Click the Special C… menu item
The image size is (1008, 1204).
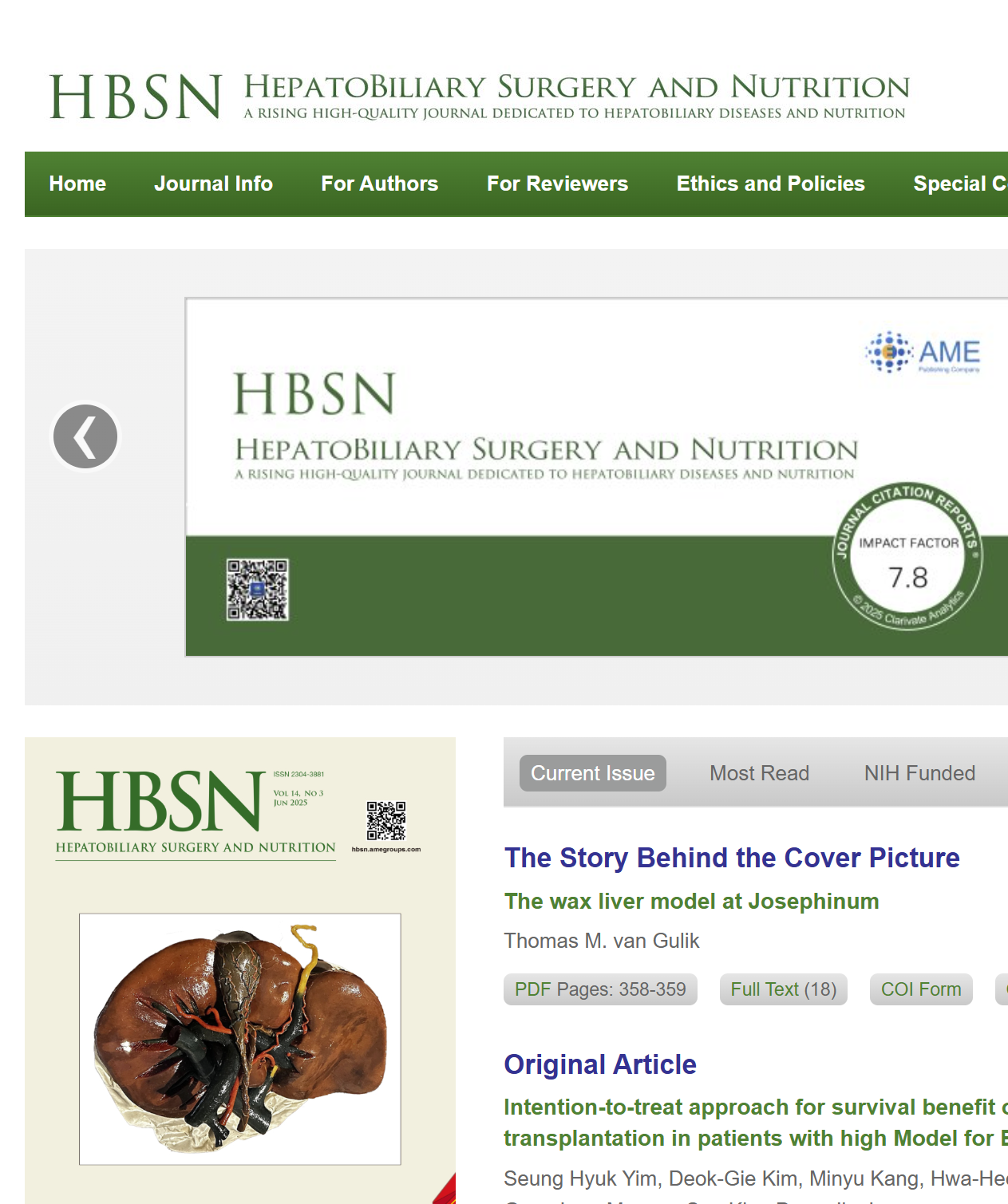point(960,184)
